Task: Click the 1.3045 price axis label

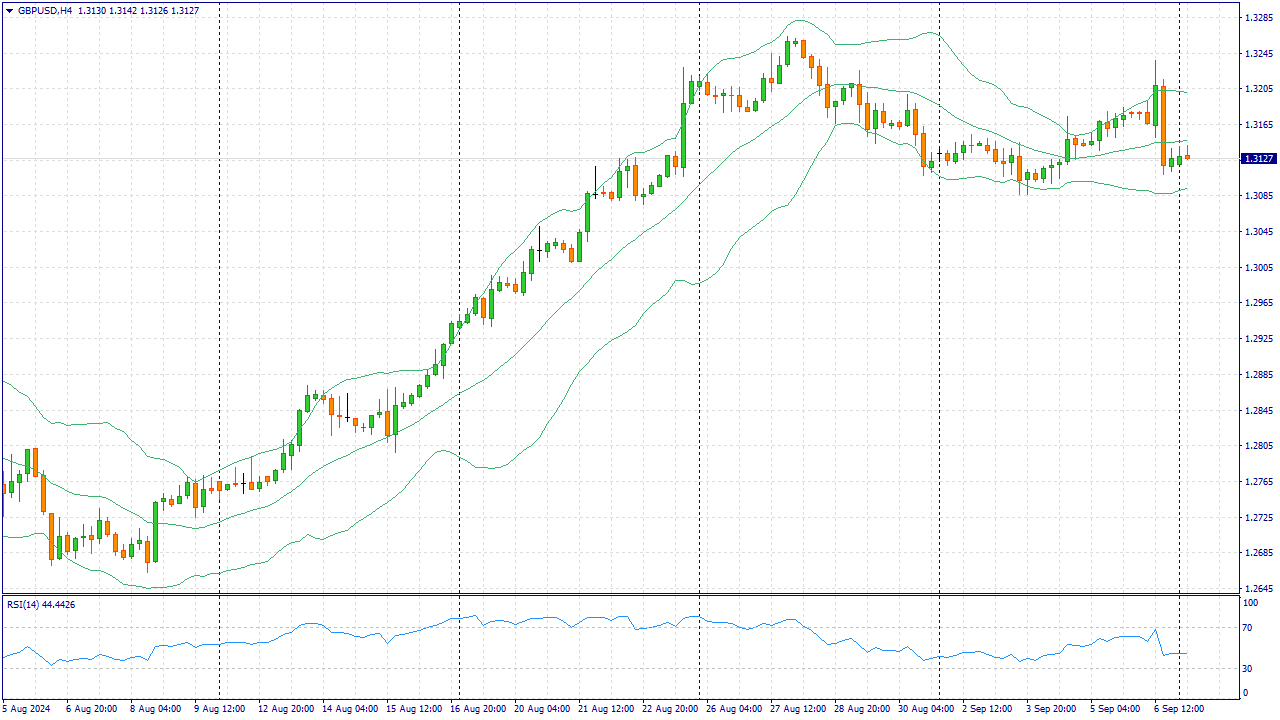Action: click(1258, 232)
